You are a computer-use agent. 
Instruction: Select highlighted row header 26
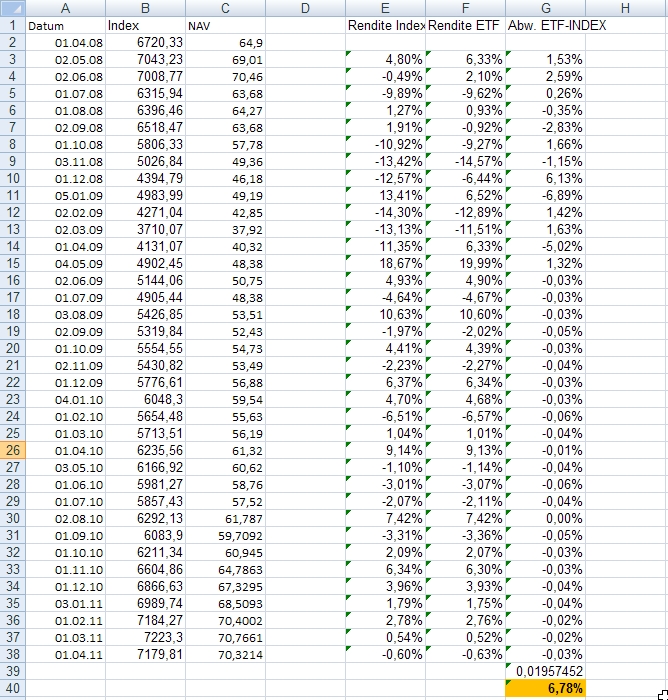(x=13, y=450)
